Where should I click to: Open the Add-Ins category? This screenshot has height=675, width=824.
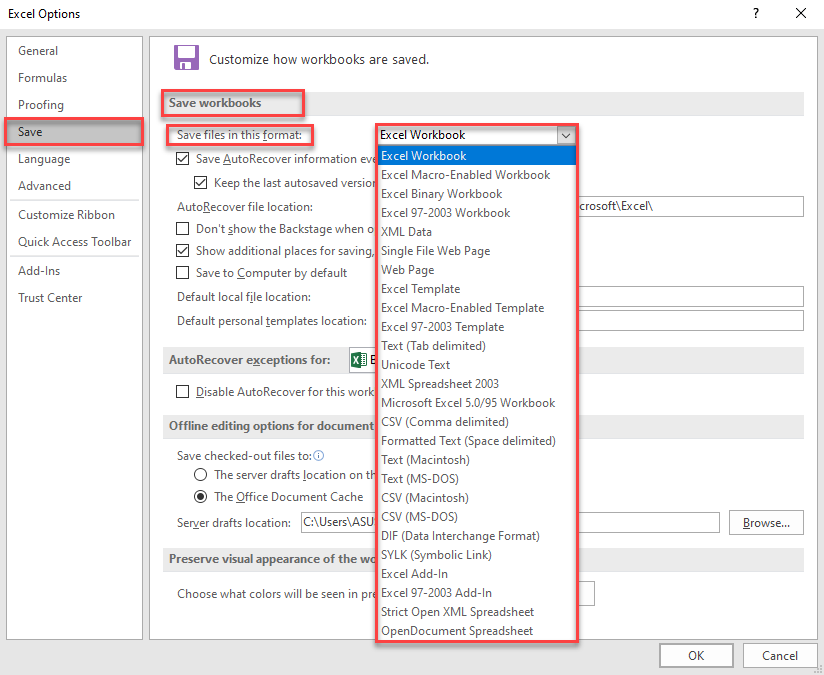[74, 271]
